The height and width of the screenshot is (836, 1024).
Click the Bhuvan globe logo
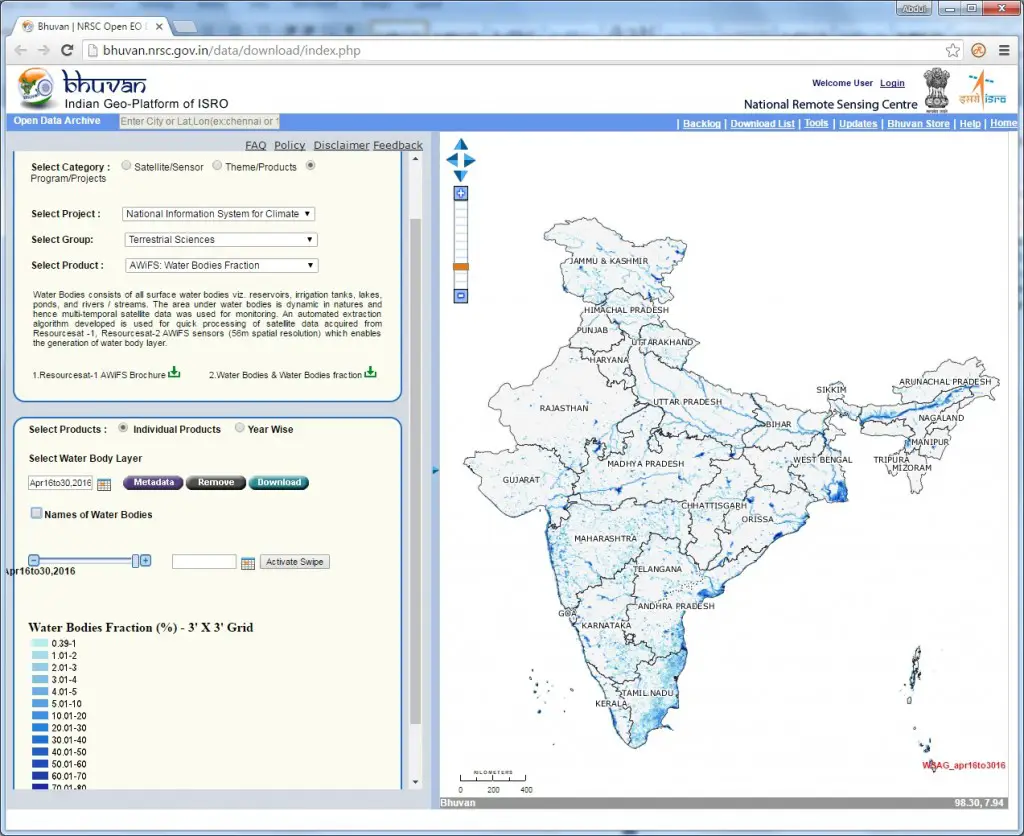[36, 88]
